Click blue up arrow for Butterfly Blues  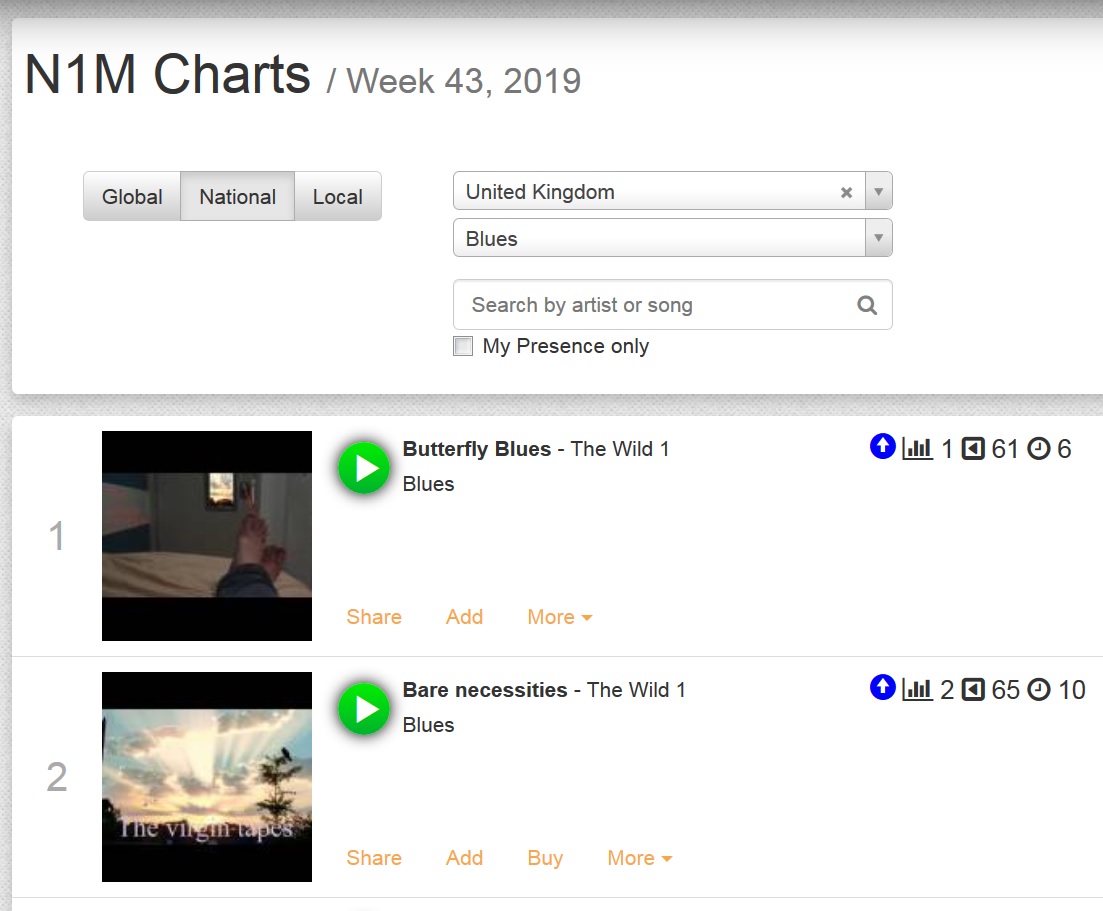[x=882, y=446]
